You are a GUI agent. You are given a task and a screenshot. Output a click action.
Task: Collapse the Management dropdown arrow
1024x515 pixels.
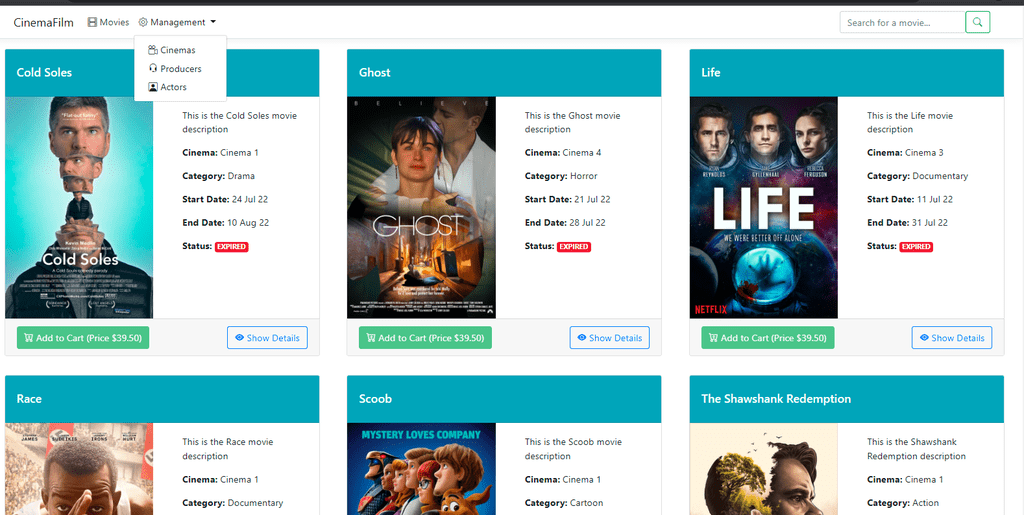[x=213, y=22]
